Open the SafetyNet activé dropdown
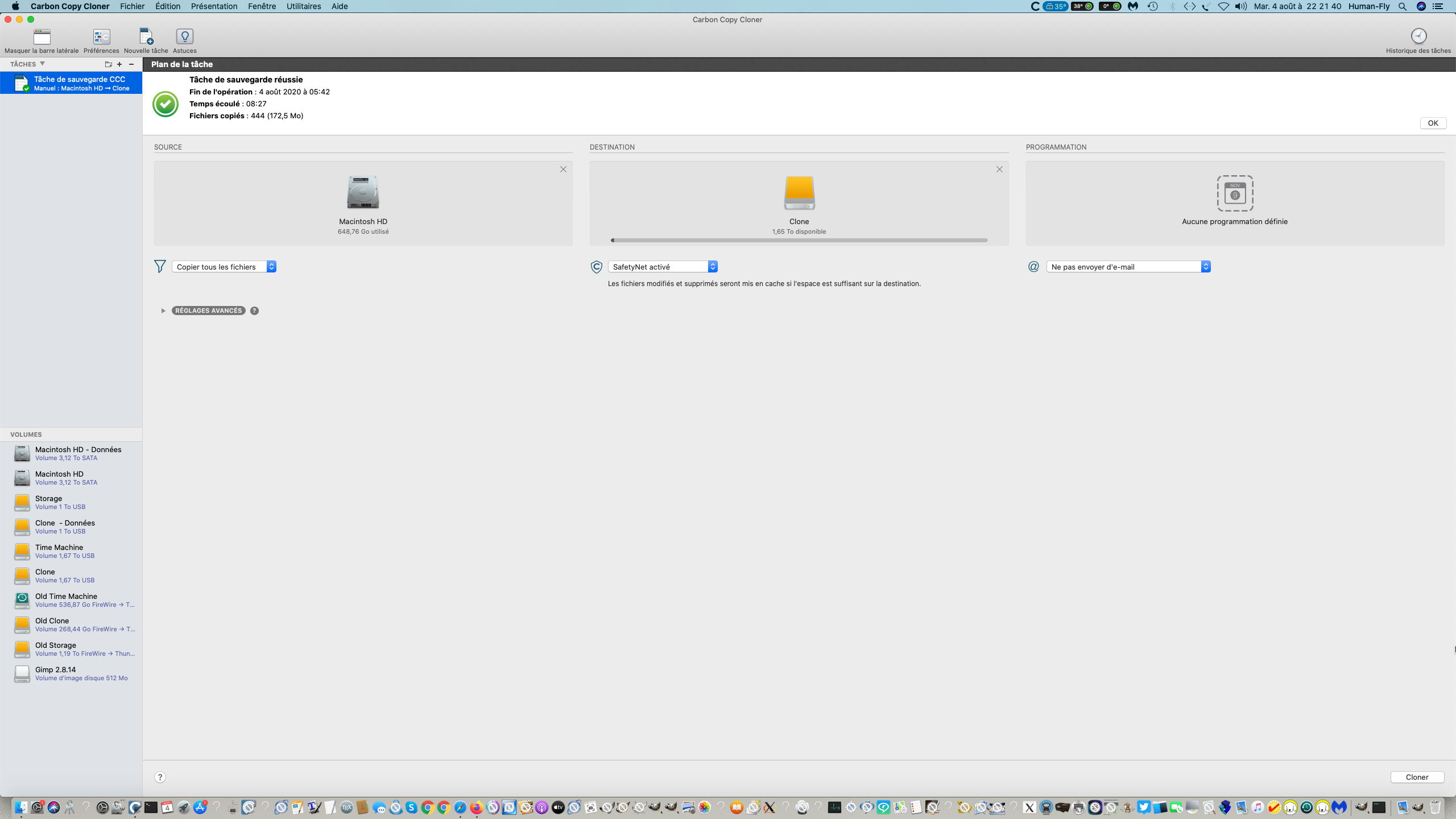This screenshot has height=819, width=1456. coord(663,267)
